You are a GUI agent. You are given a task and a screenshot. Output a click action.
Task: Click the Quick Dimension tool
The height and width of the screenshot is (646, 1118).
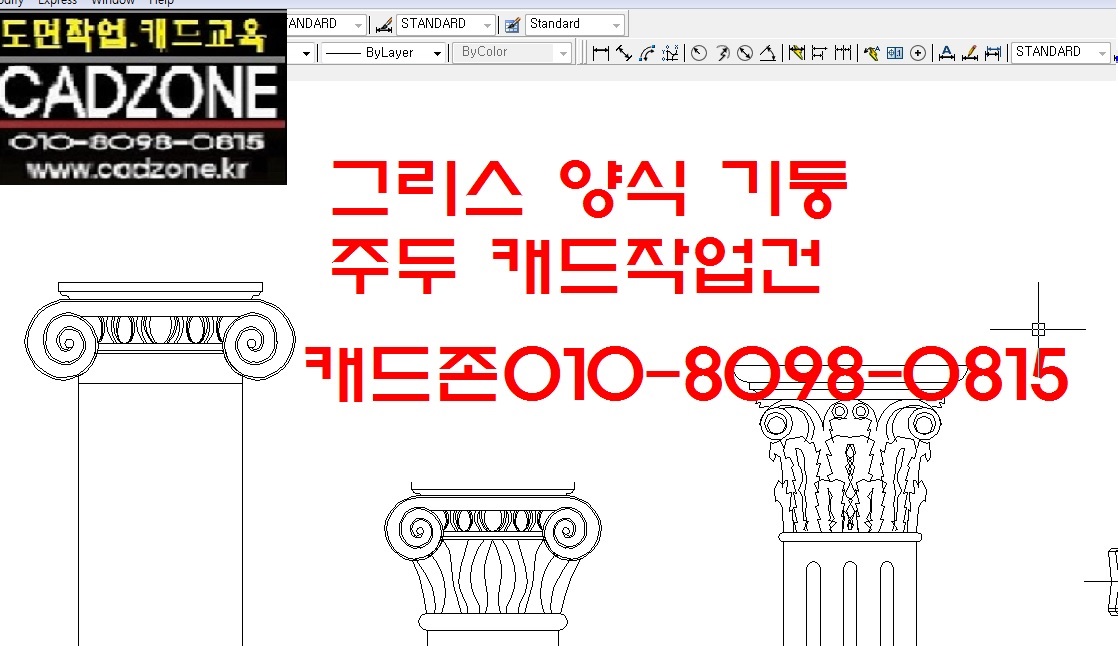pyautogui.click(x=796, y=53)
